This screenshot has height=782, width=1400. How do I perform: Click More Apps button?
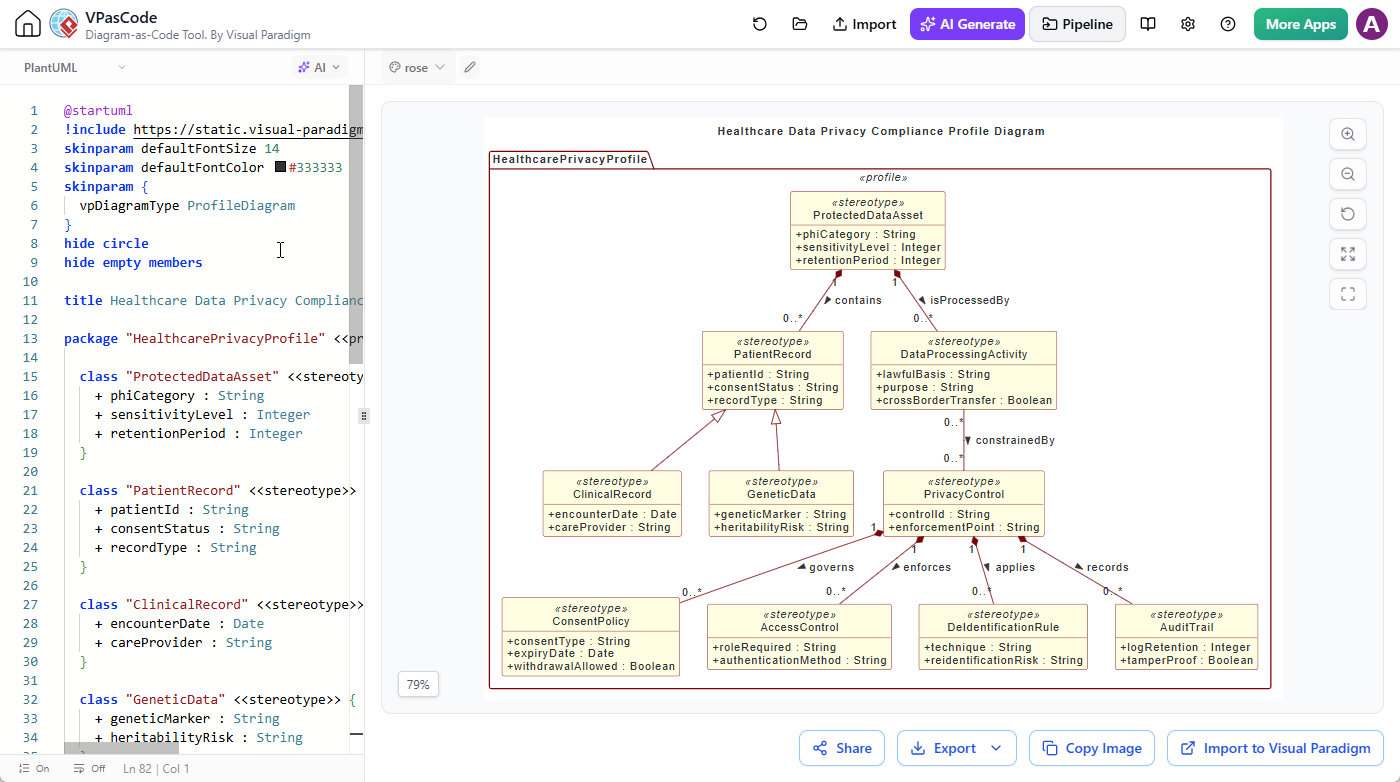coord(1300,24)
